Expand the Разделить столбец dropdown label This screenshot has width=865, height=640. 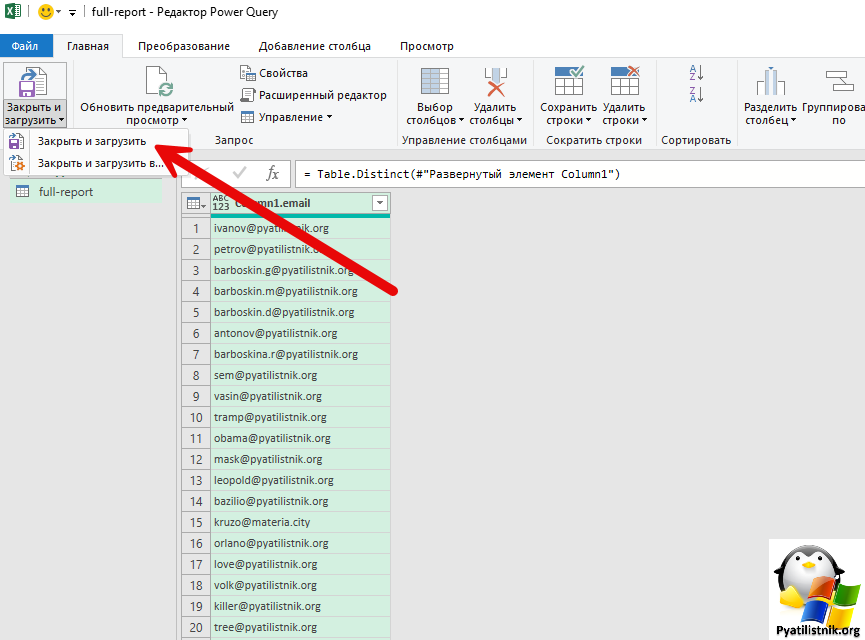(x=770, y=114)
